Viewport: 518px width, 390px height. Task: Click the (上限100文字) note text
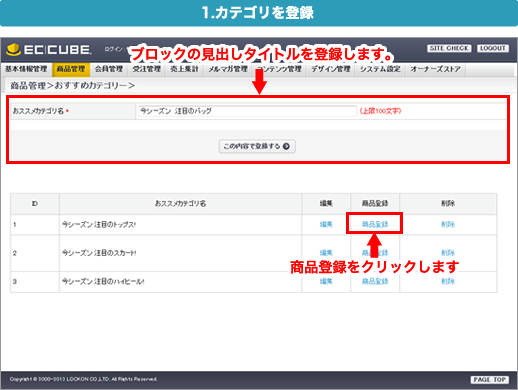point(380,111)
